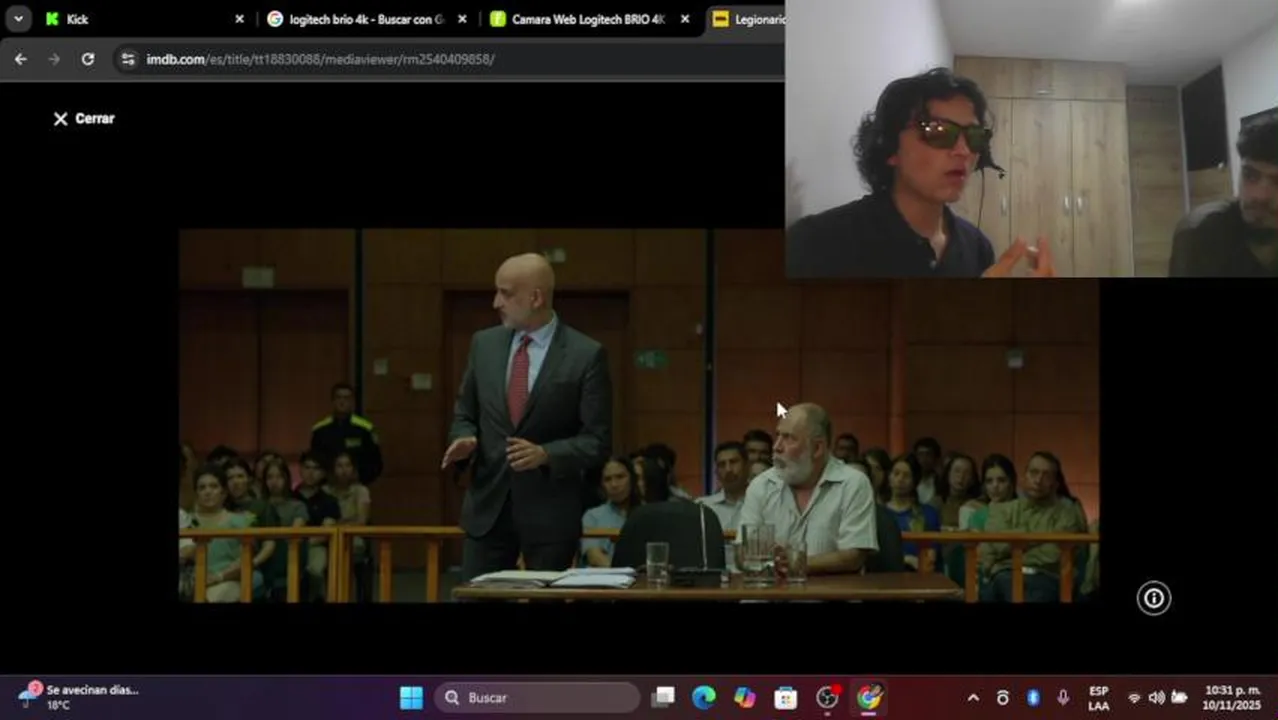Expand the tab search dropdown arrow

pyautogui.click(x=18, y=19)
